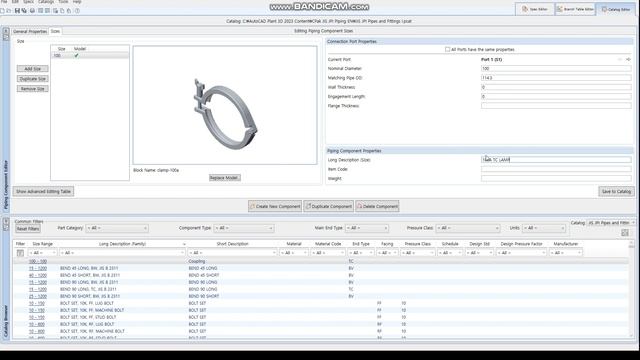640x360 pixels.
Task: Select the BEND 45 SHORT, BW row
Action: (x=320, y=275)
